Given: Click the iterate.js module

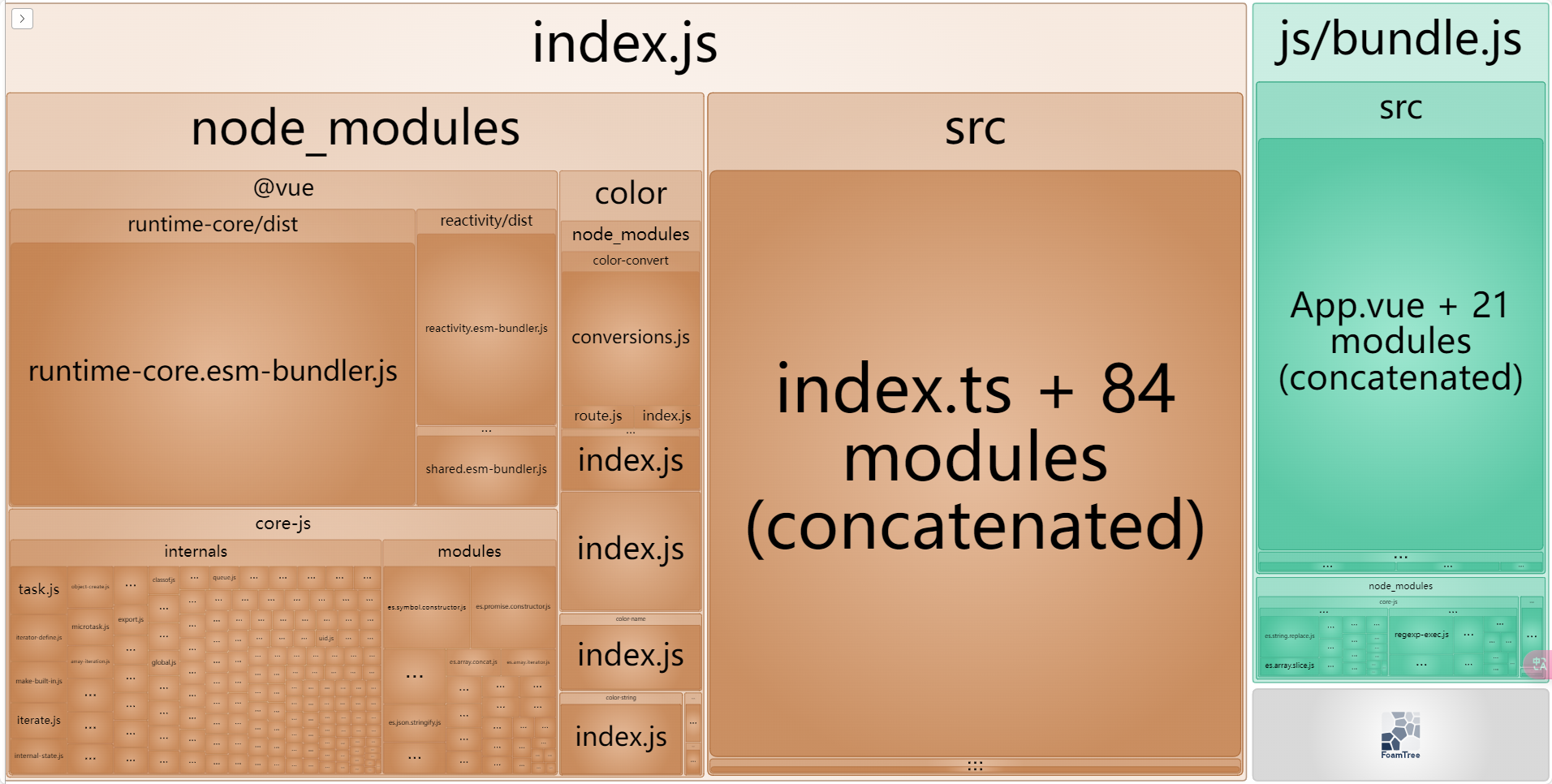Looking at the screenshot, I should point(39,720).
